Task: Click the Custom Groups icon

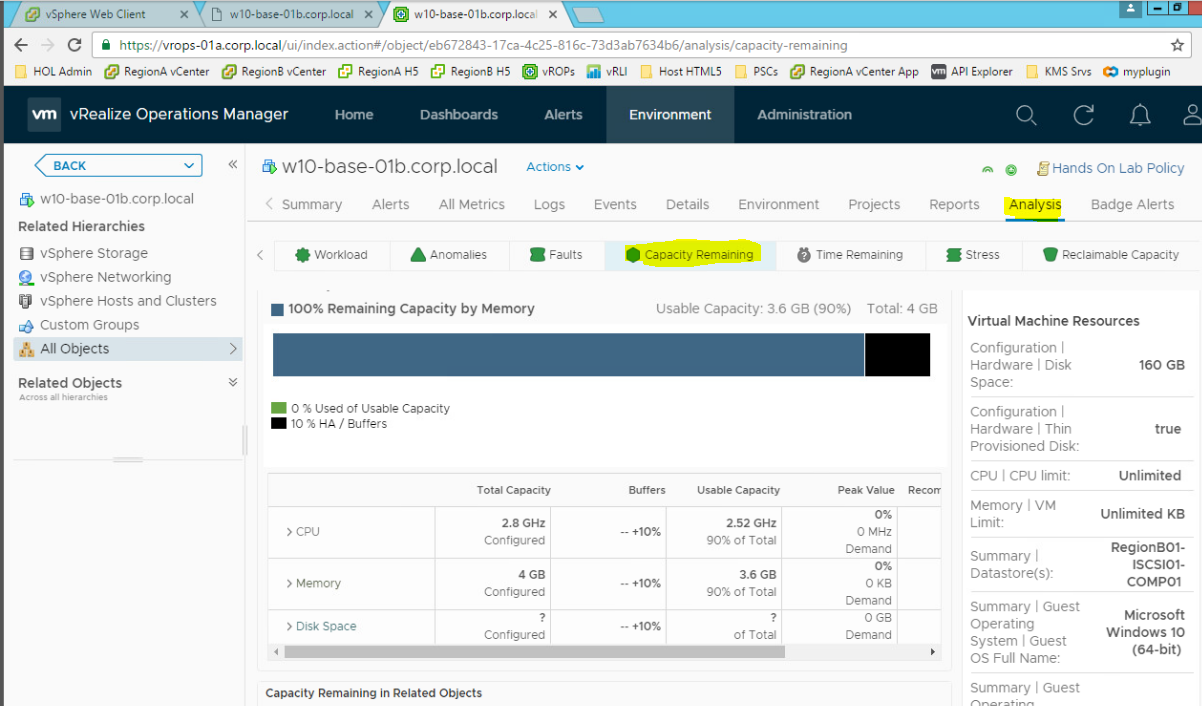Action: click(x=27, y=325)
